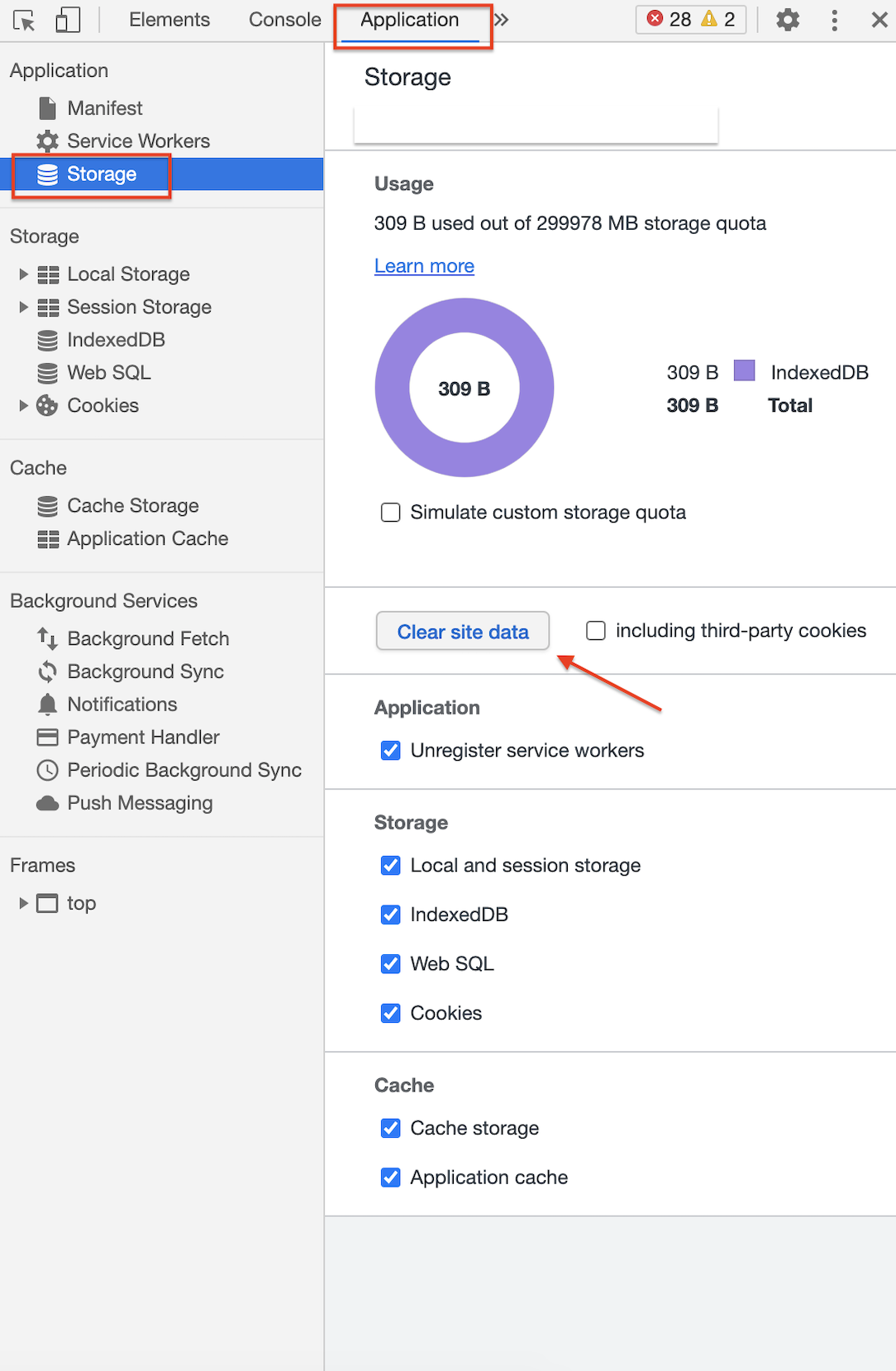Click the Push Messaging cloud icon
Screen dimensions: 896x1371
[x=48, y=804]
